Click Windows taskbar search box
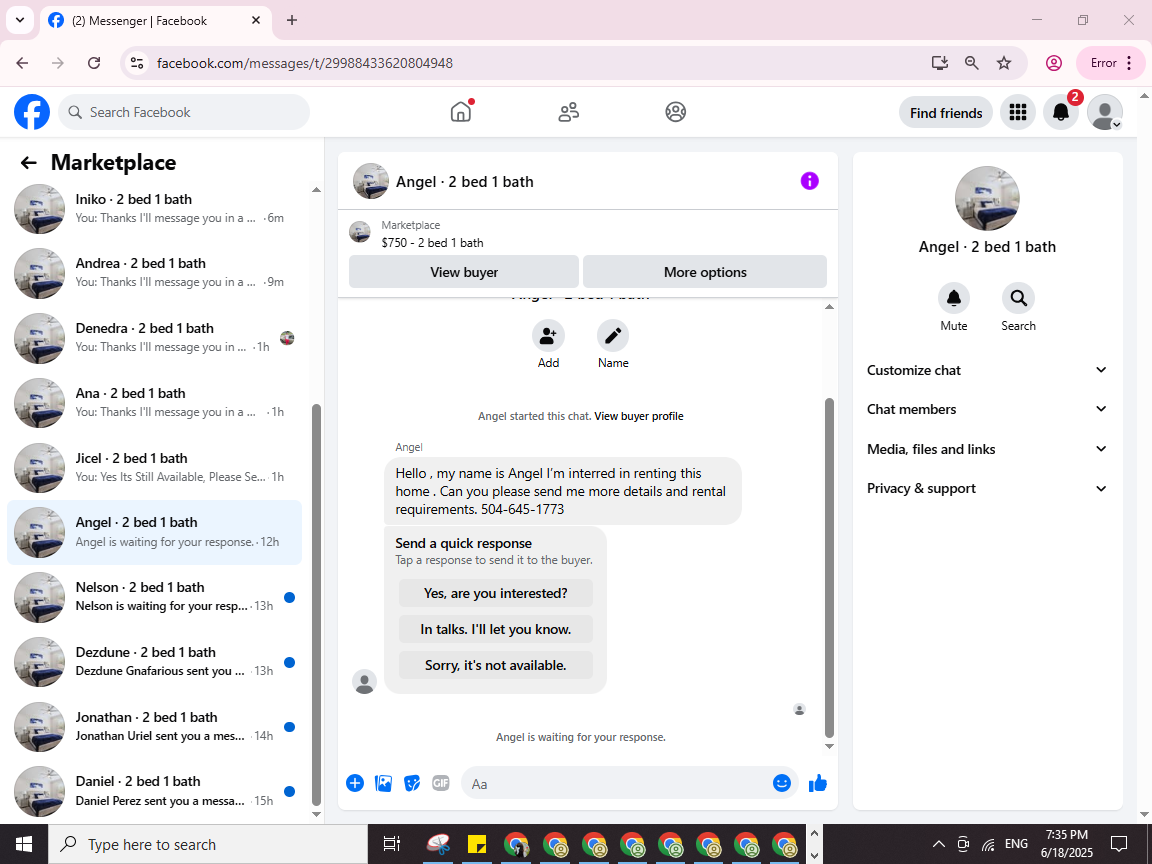1152x864 pixels. point(208,844)
